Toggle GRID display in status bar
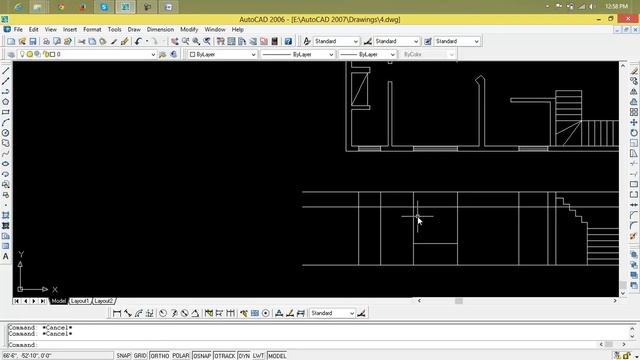This screenshot has height=360, width=640. tap(140, 356)
